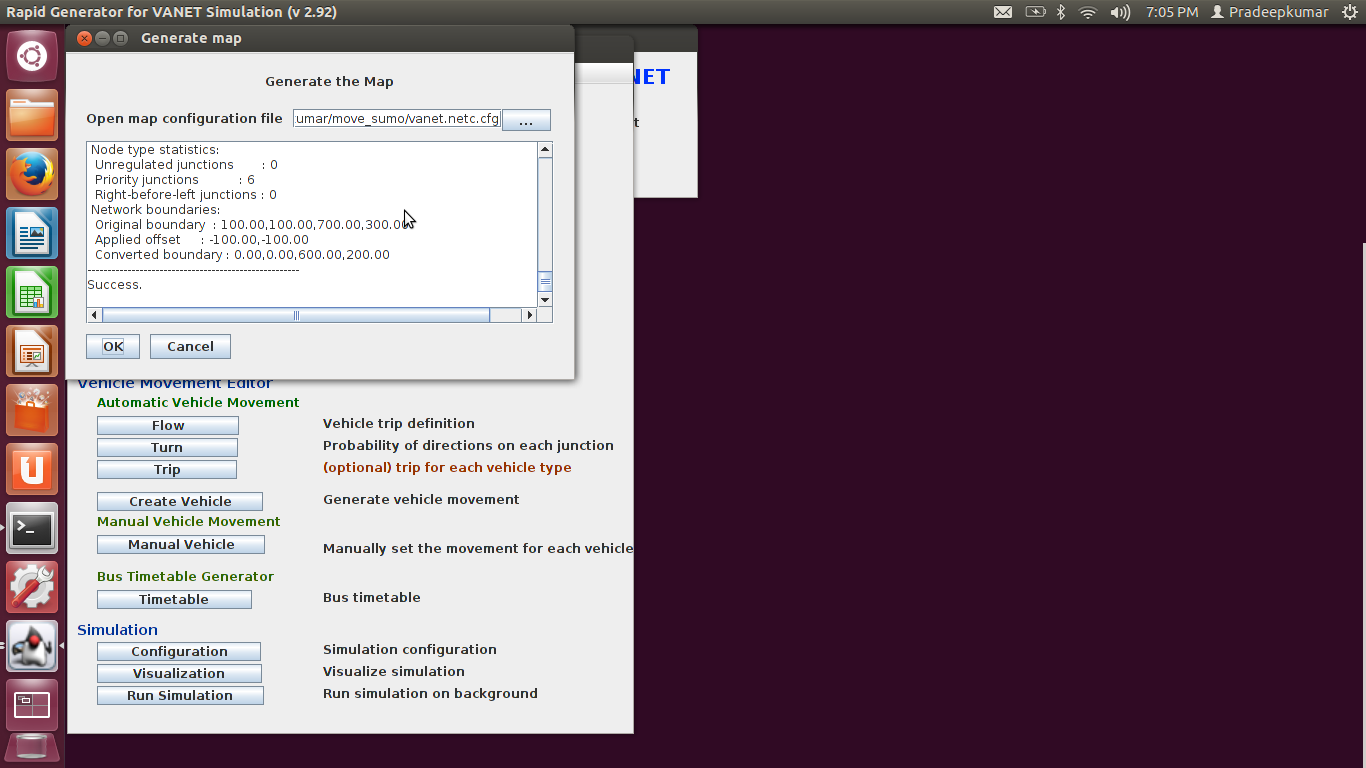
Task: Click 'Bus Timetable Generator' section label
Action: click(185, 576)
